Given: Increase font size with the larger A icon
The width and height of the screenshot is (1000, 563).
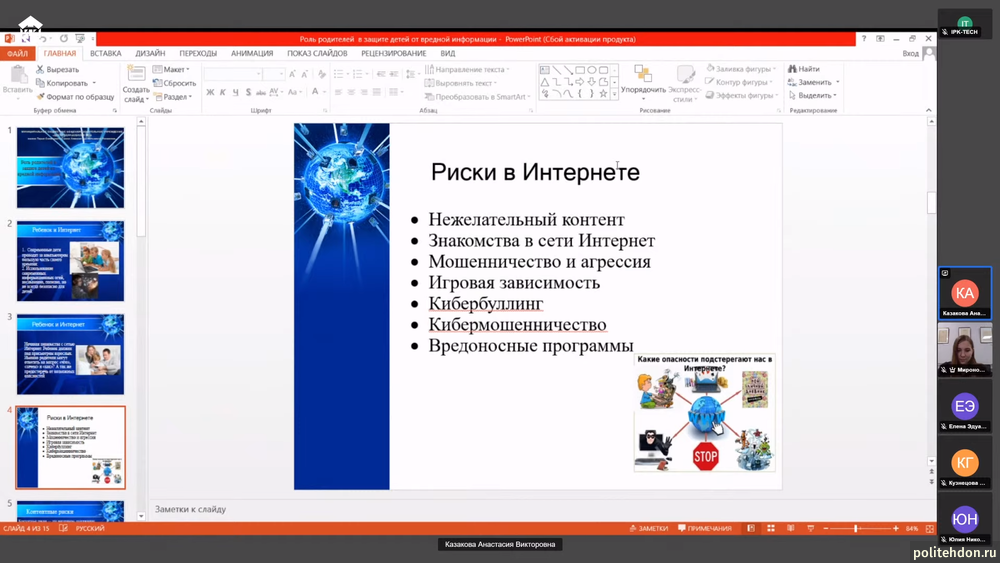Looking at the screenshot, I should (292, 75).
